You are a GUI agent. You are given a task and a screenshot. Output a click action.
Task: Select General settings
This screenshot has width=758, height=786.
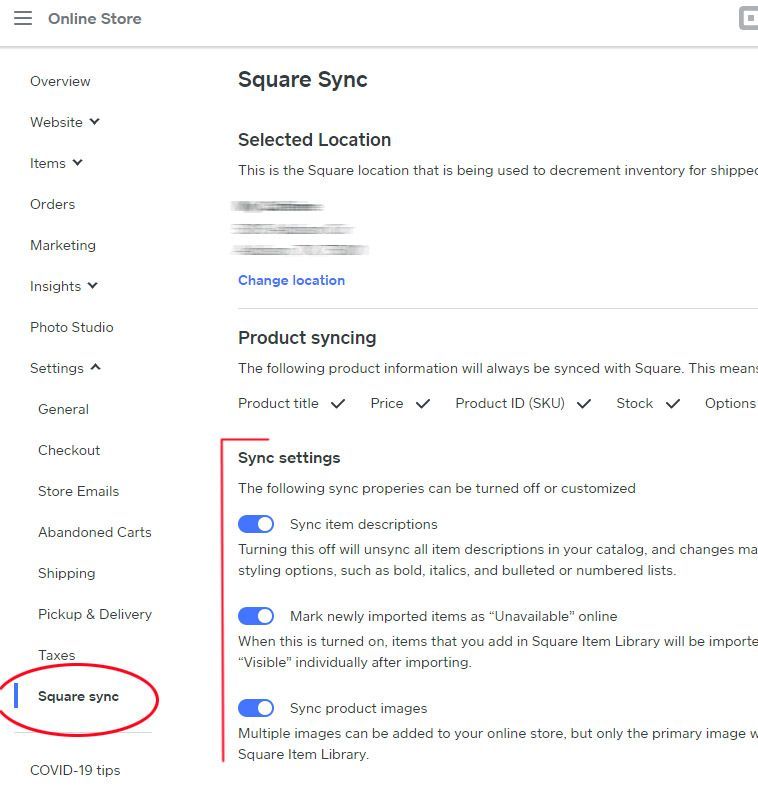coord(63,409)
